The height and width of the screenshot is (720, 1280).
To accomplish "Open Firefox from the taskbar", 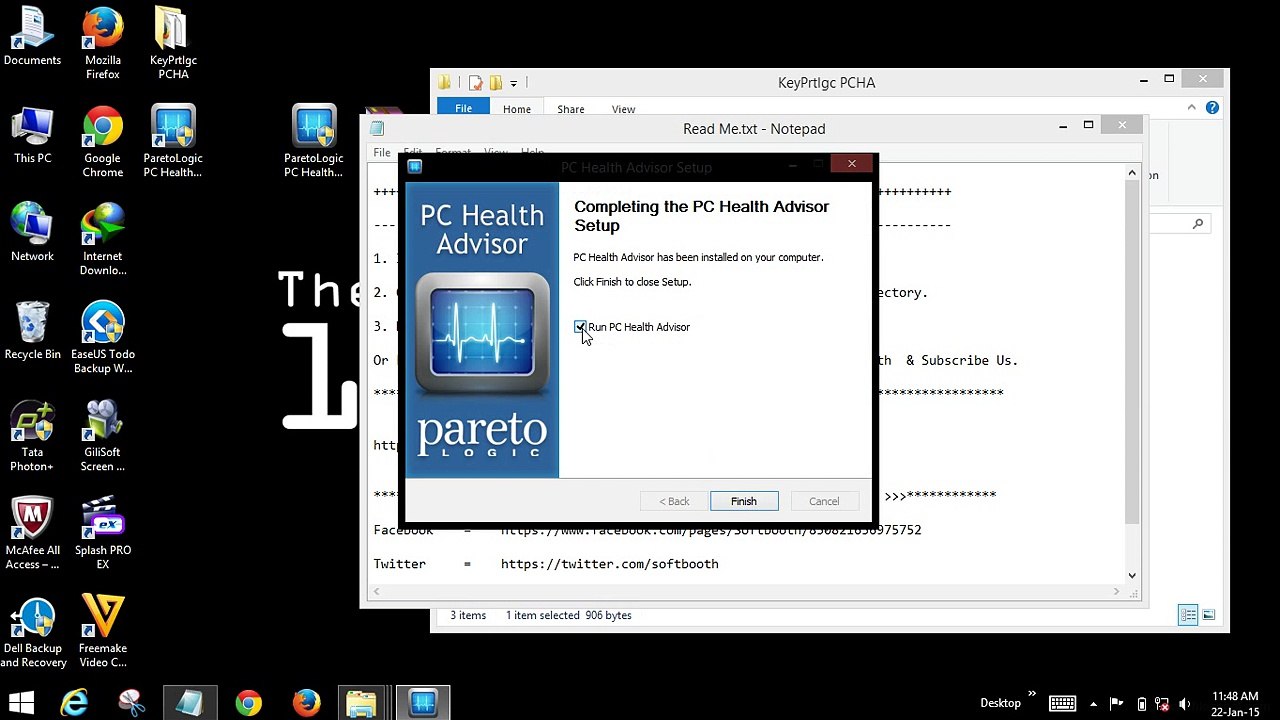I will point(306,703).
